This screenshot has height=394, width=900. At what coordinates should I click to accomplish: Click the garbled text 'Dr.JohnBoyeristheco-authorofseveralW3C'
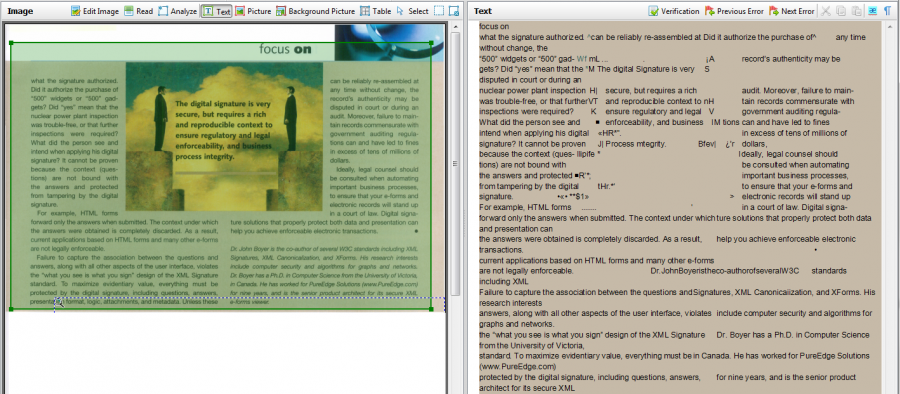(x=724, y=271)
